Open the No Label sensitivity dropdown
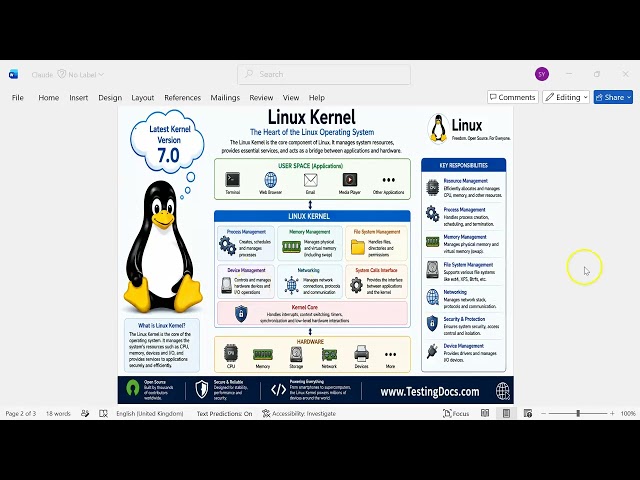The image size is (640, 480). 86,75
